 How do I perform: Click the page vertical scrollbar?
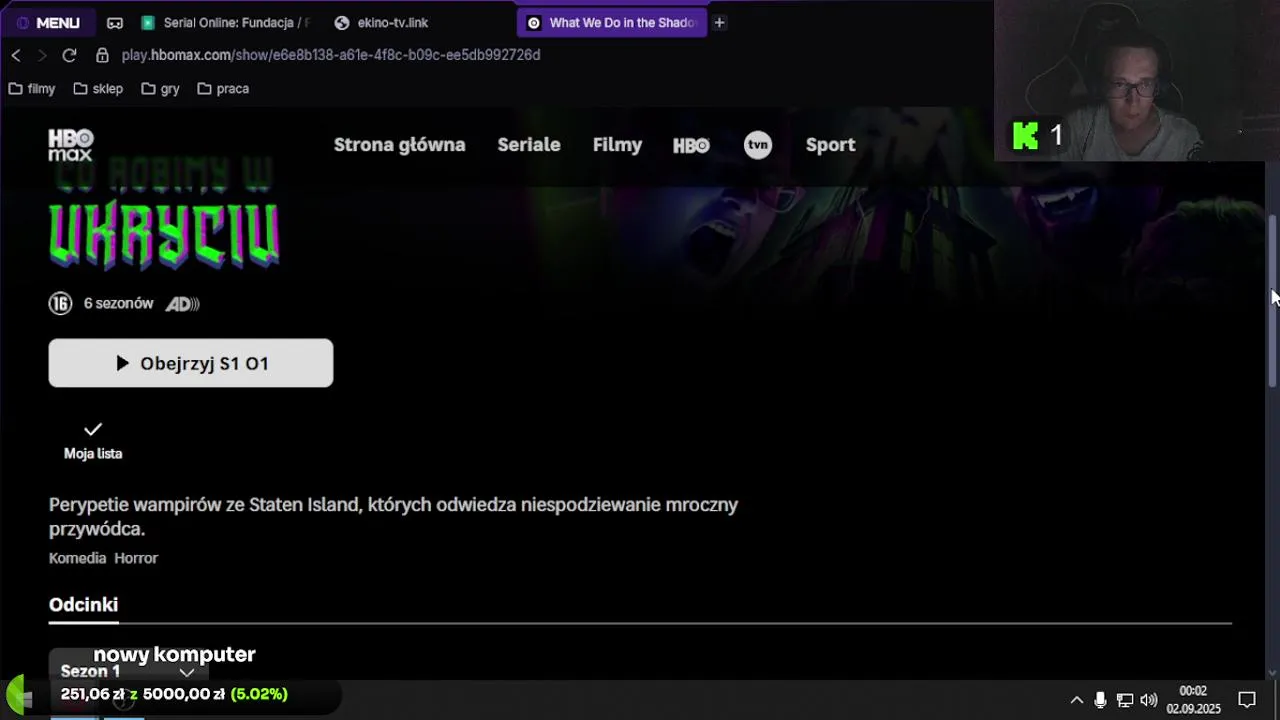1273,300
